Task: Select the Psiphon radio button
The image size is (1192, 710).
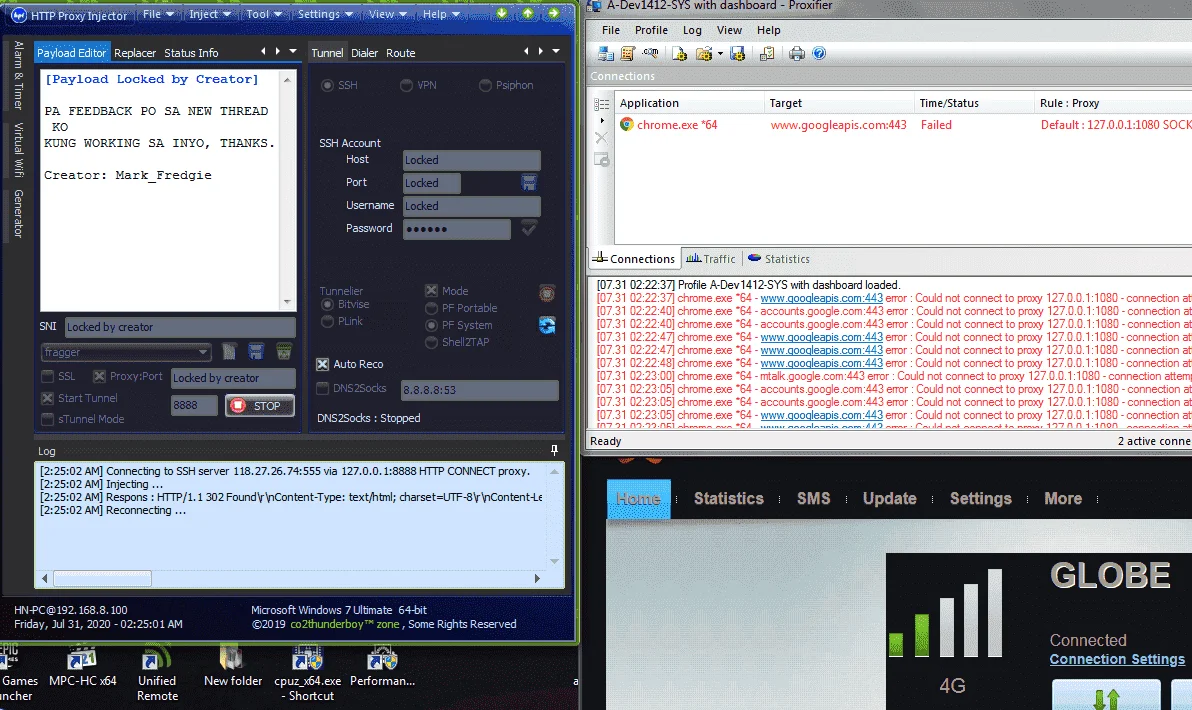Action: click(485, 85)
